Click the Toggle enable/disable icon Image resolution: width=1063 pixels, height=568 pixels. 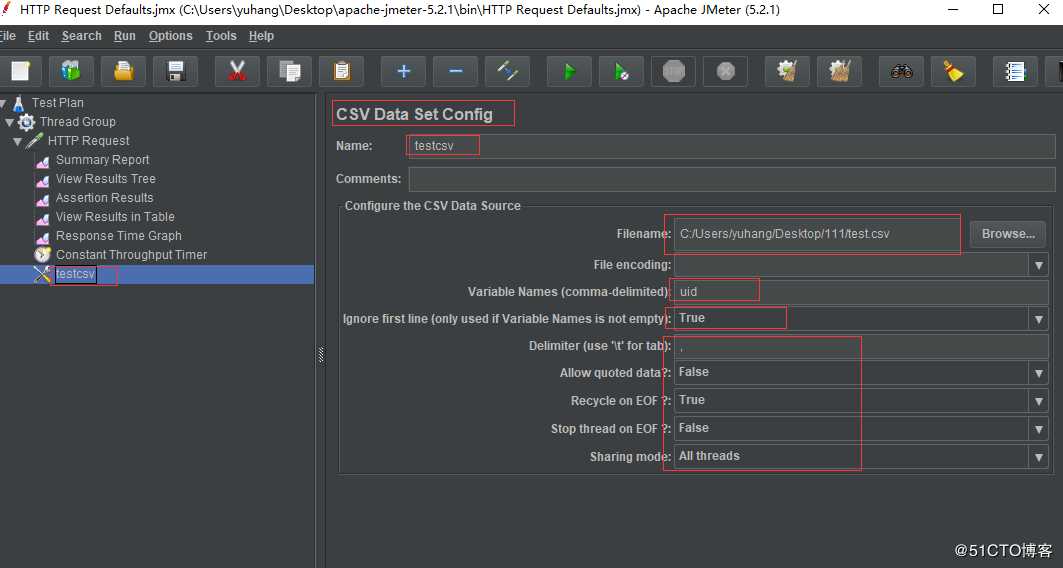click(x=508, y=71)
